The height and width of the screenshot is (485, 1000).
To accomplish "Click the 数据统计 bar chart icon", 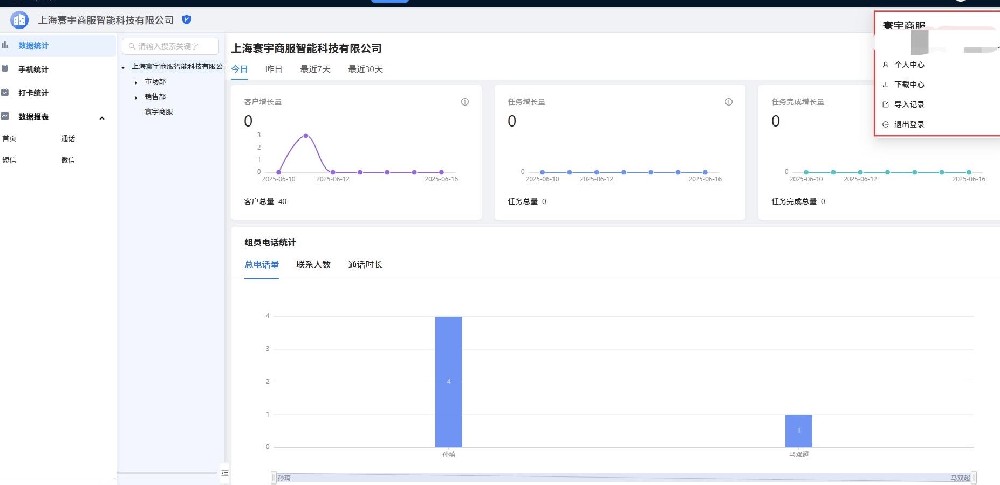I will (5, 45).
